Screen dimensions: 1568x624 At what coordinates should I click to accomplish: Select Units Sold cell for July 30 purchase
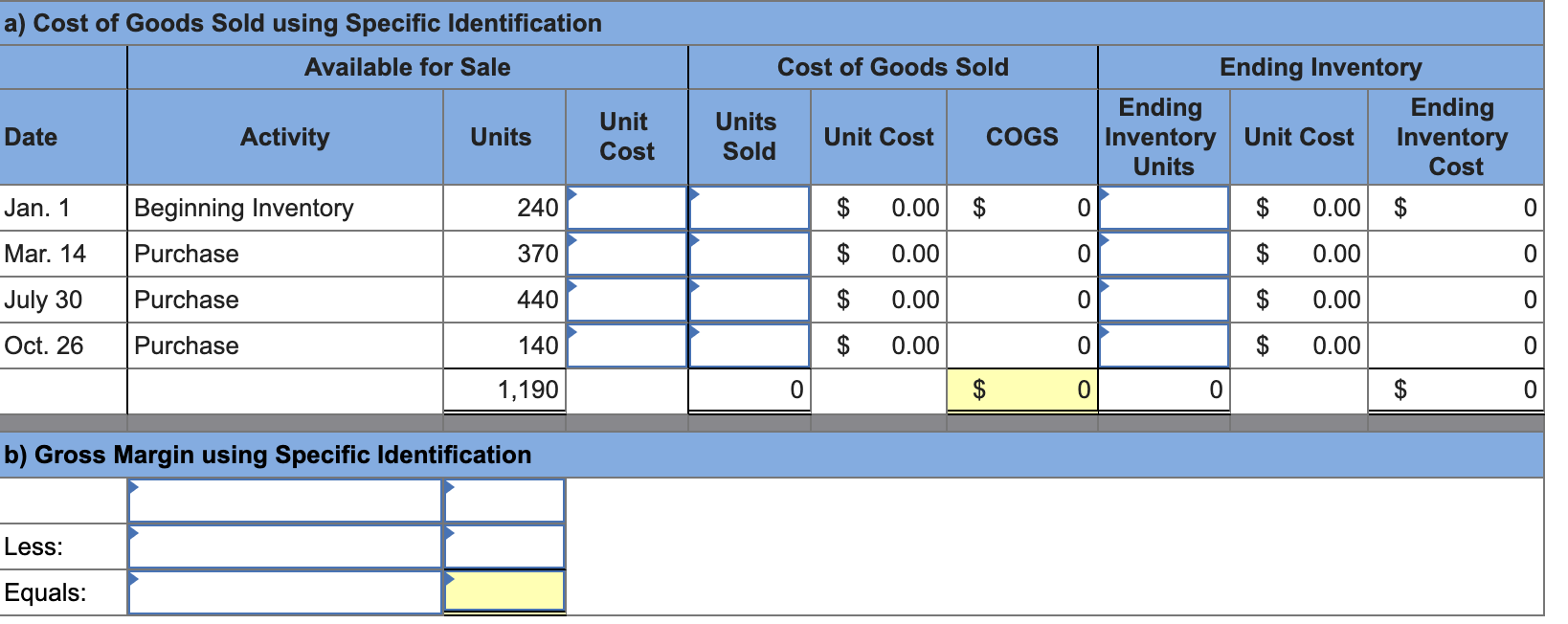(x=750, y=300)
